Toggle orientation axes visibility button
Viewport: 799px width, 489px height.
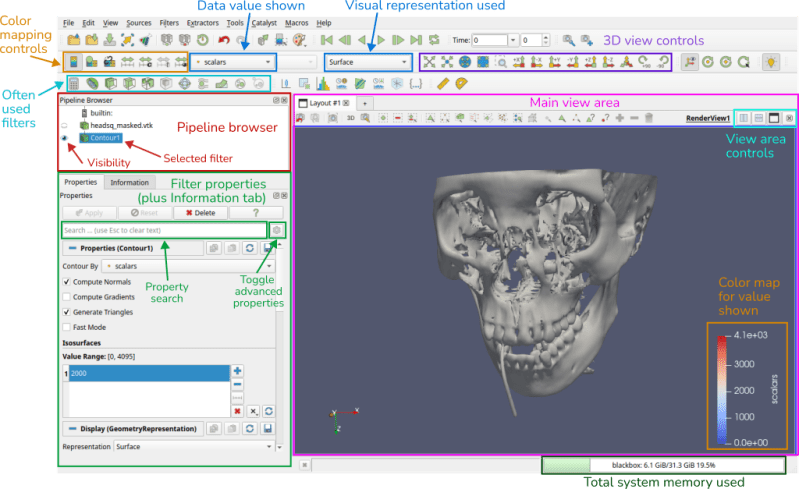point(689,62)
